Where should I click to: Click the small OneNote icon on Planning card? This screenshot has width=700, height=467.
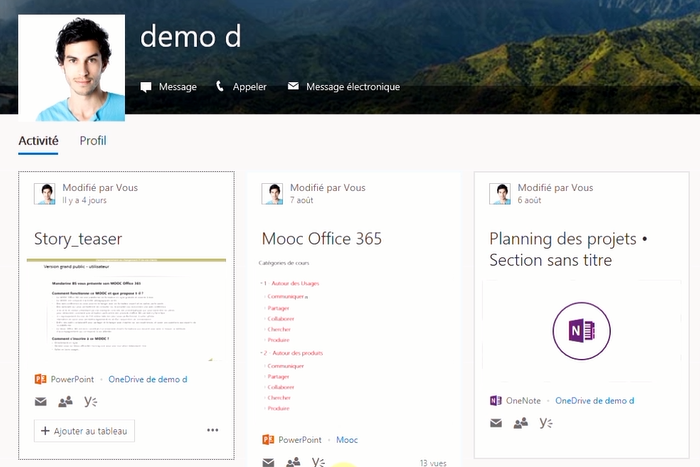(496, 400)
